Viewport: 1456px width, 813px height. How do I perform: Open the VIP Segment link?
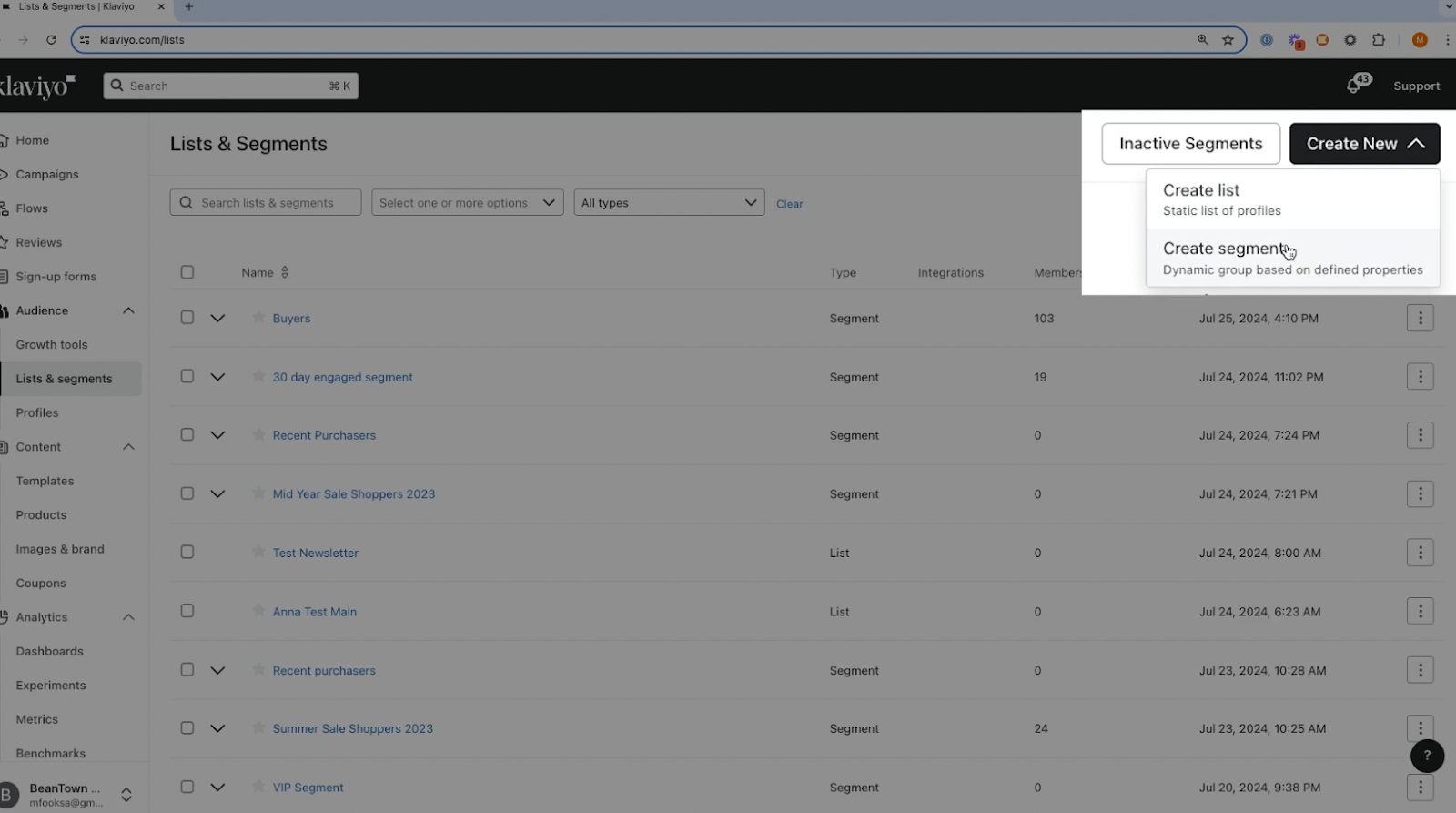[308, 788]
